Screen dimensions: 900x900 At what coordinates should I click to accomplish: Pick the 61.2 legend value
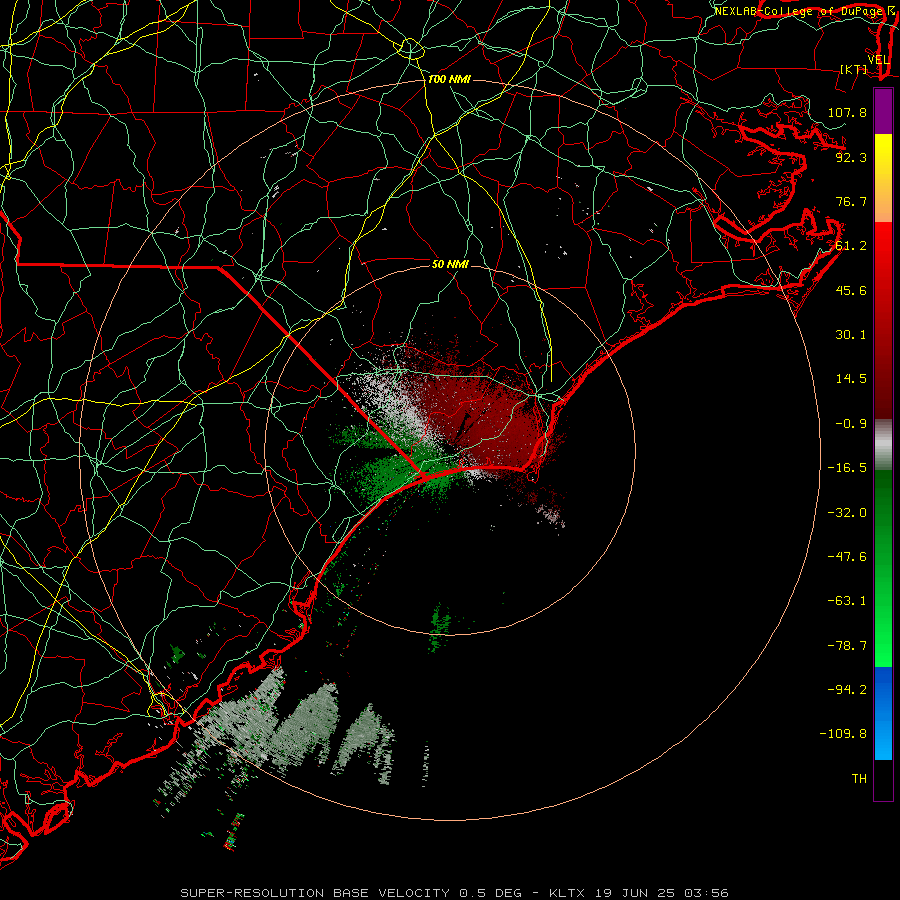coord(851,246)
